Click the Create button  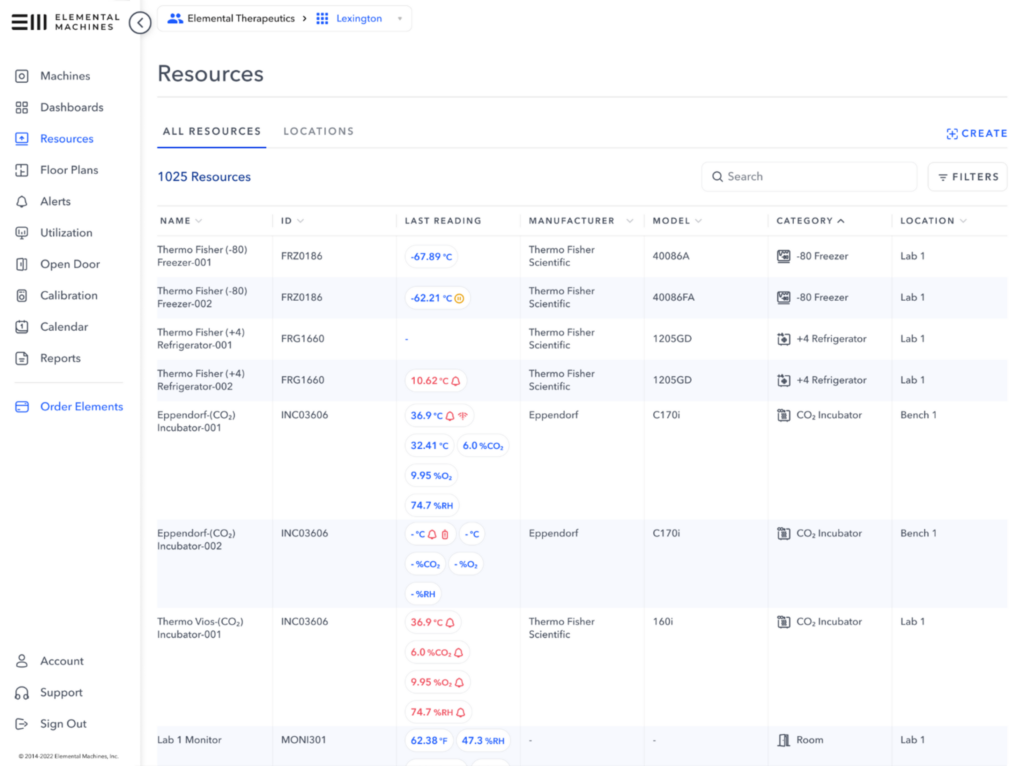point(976,133)
